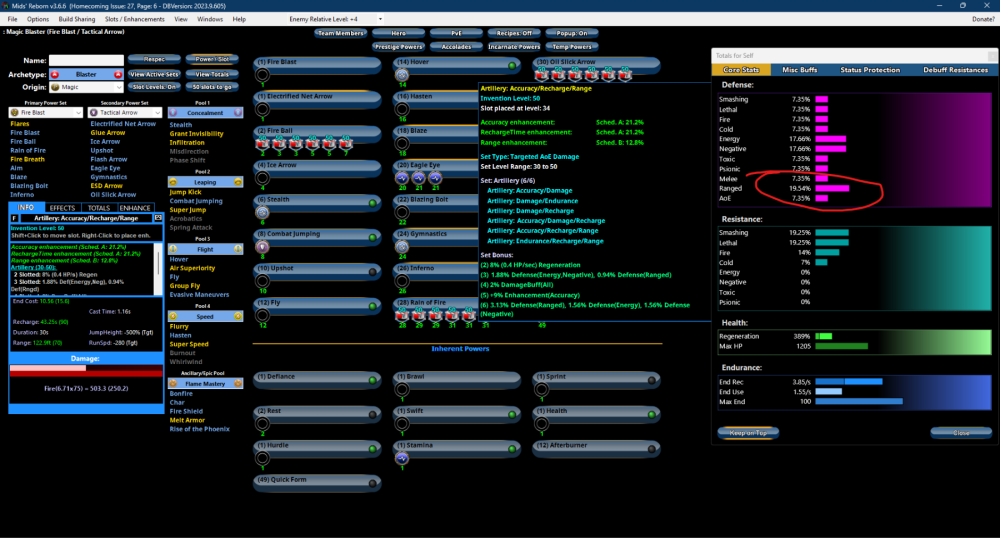
Task: Open the Slots / Enhancements menu
Action: (133, 19)
